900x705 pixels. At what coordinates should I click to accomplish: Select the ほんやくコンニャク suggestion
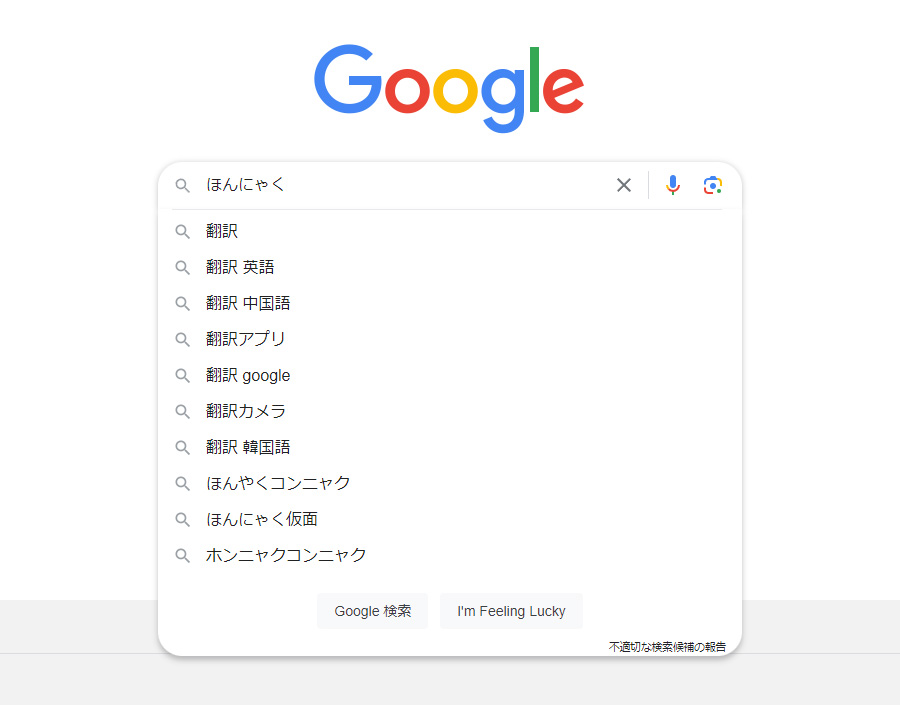(278, 483)
